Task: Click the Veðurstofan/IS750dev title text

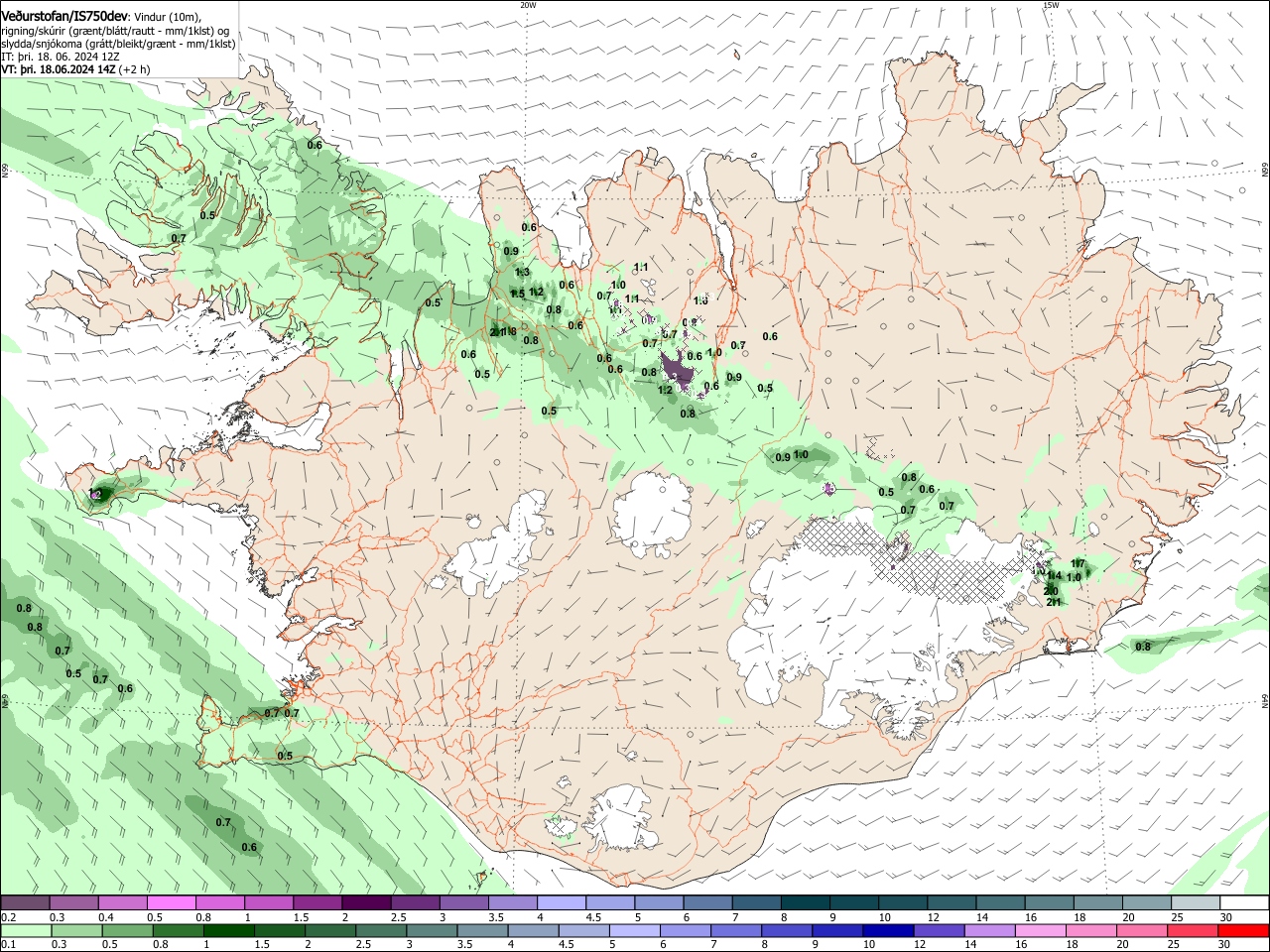Action: click(x=64, y=17)
